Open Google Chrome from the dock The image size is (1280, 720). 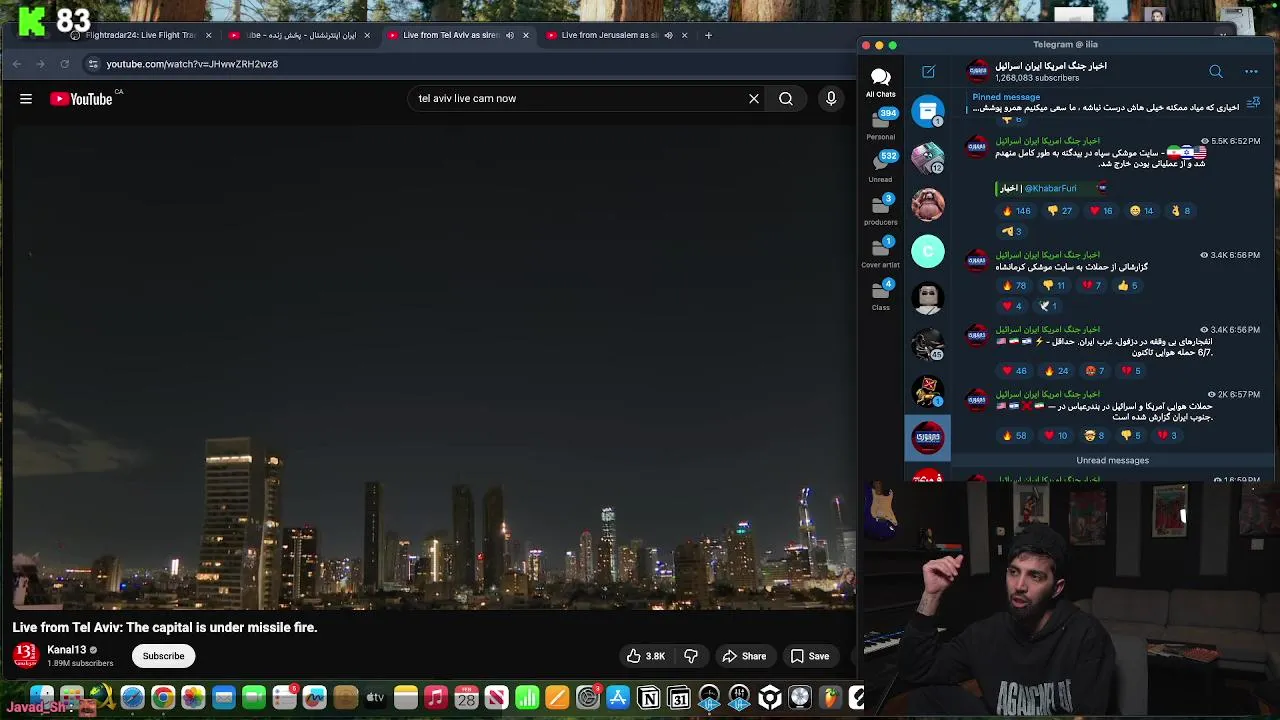pyautogui.click(x=163, y=698)
